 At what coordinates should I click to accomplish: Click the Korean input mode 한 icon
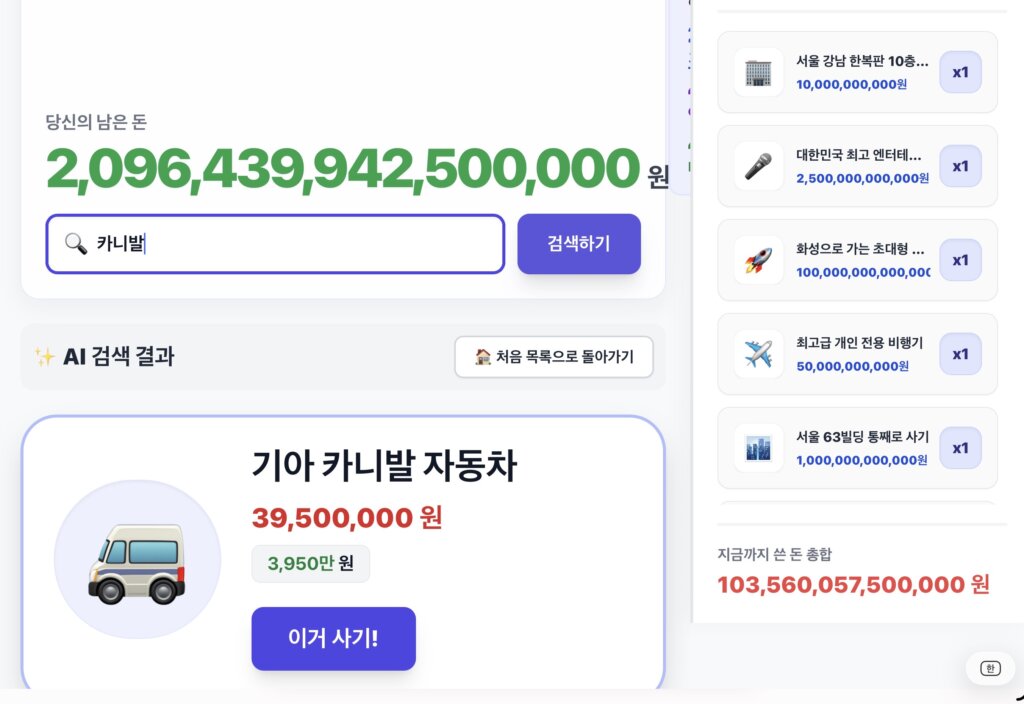click(990, 668)
